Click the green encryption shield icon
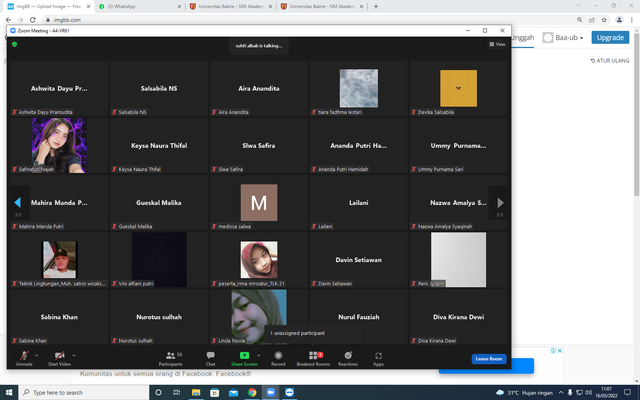640x400 pixels. point(15,44)
